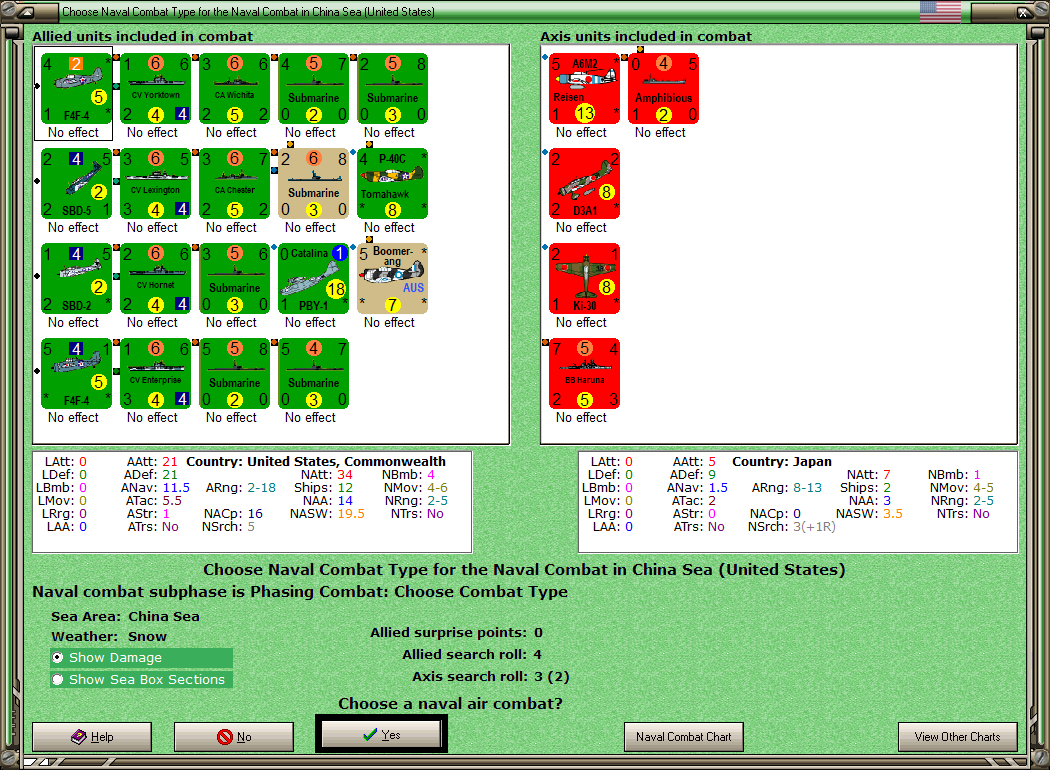Viewport: 1050px width, 770px height.
Task: Decline naval air combat with No
Action: [x=234, y=737]
